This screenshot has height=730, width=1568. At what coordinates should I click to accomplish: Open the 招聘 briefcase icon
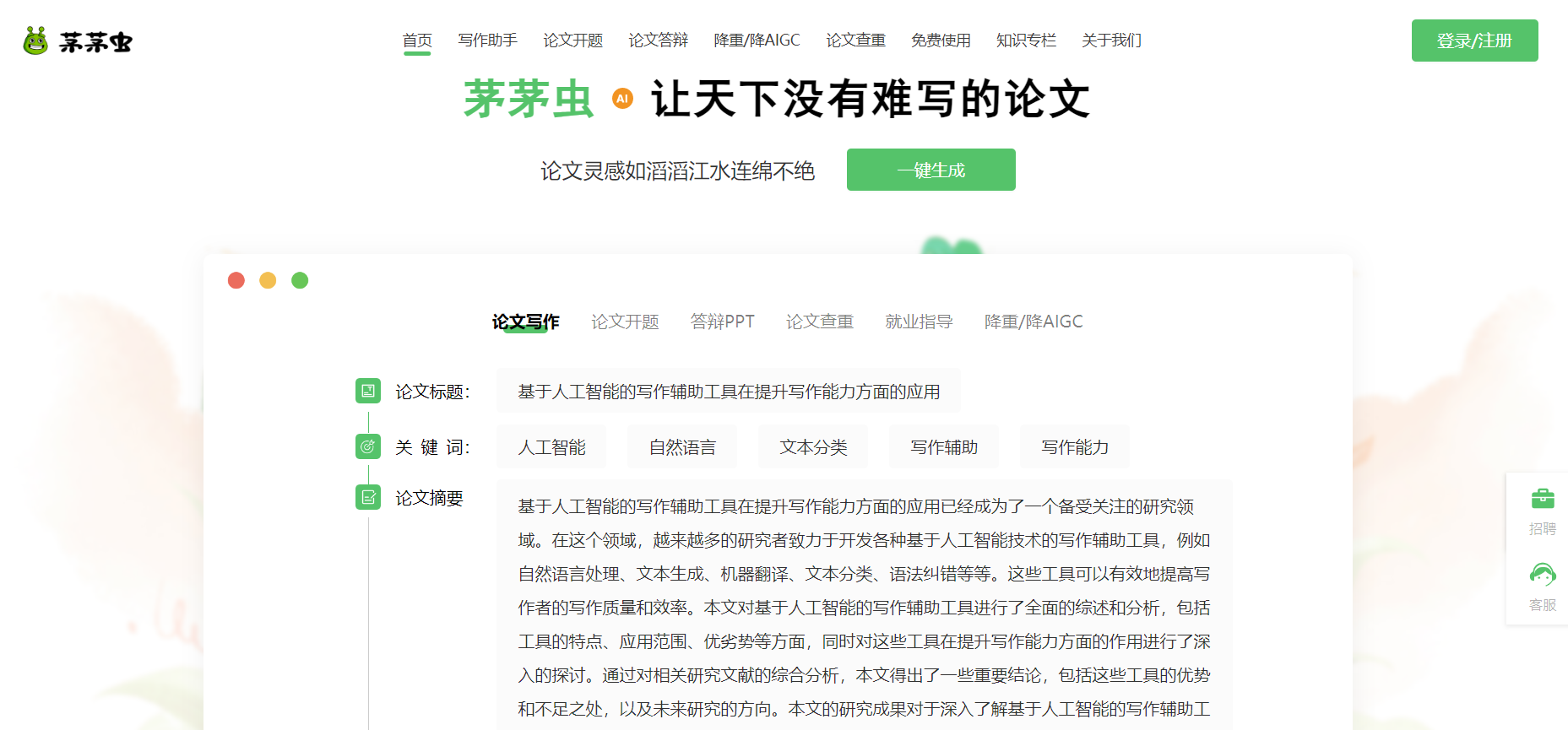1542,500
